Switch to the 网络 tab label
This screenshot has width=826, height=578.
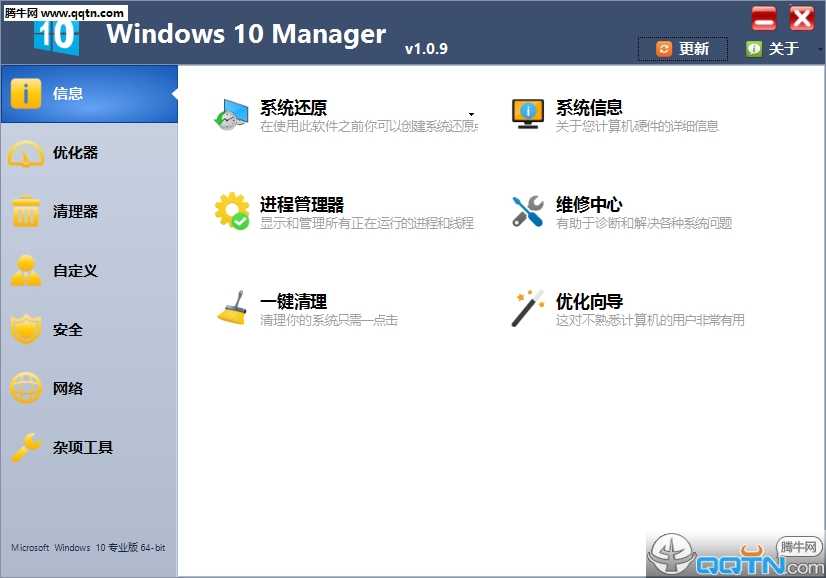tap(67, 388)
